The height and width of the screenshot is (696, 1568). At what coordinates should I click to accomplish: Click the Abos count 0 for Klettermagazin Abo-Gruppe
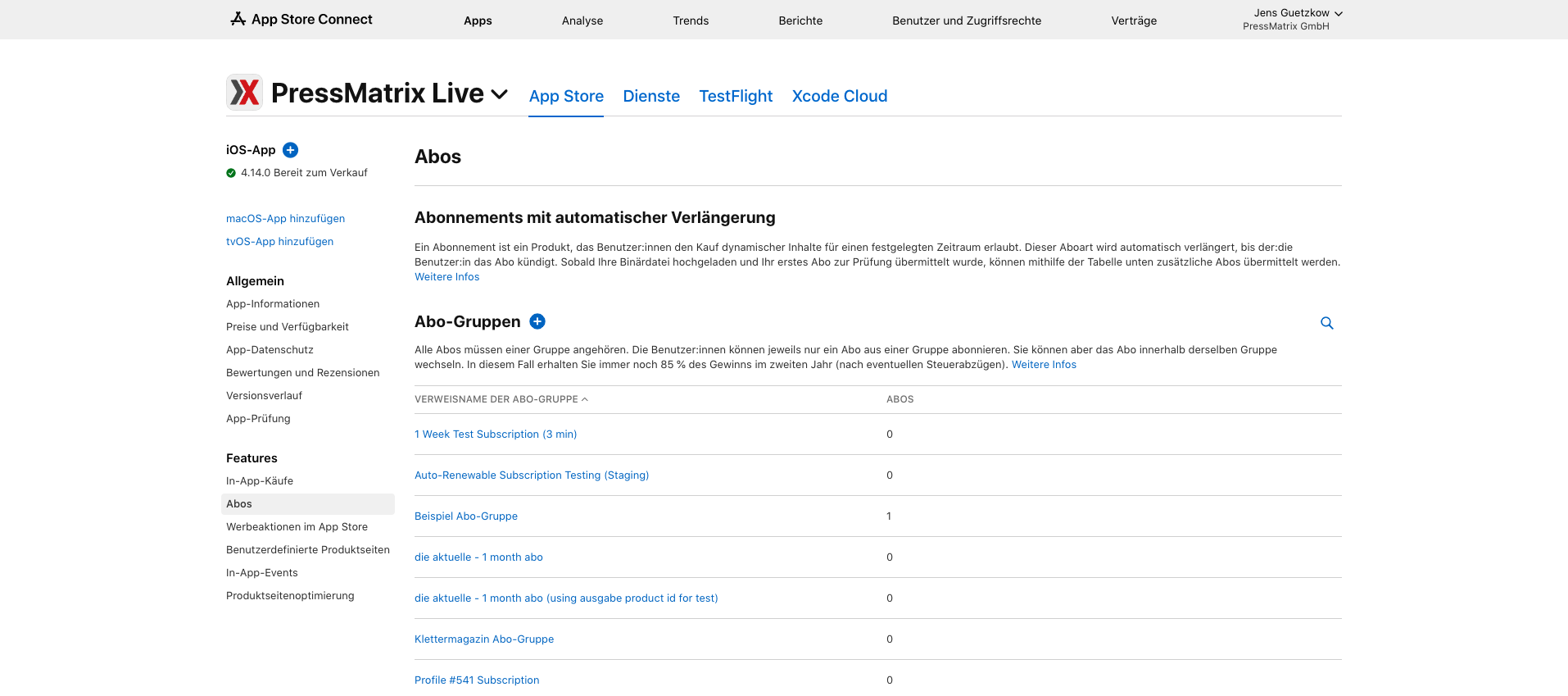tap(890, 639)
